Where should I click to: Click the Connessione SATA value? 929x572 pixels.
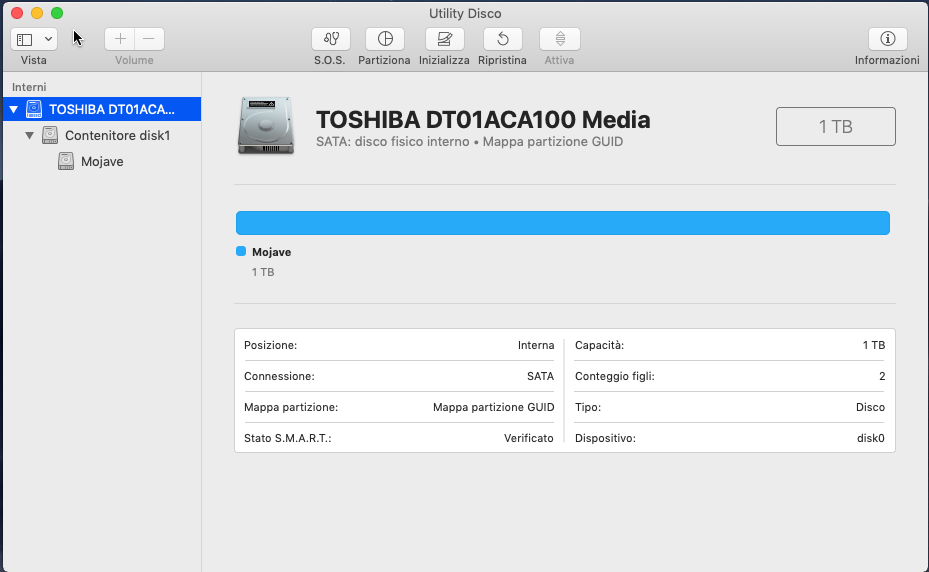click(540, 376)
